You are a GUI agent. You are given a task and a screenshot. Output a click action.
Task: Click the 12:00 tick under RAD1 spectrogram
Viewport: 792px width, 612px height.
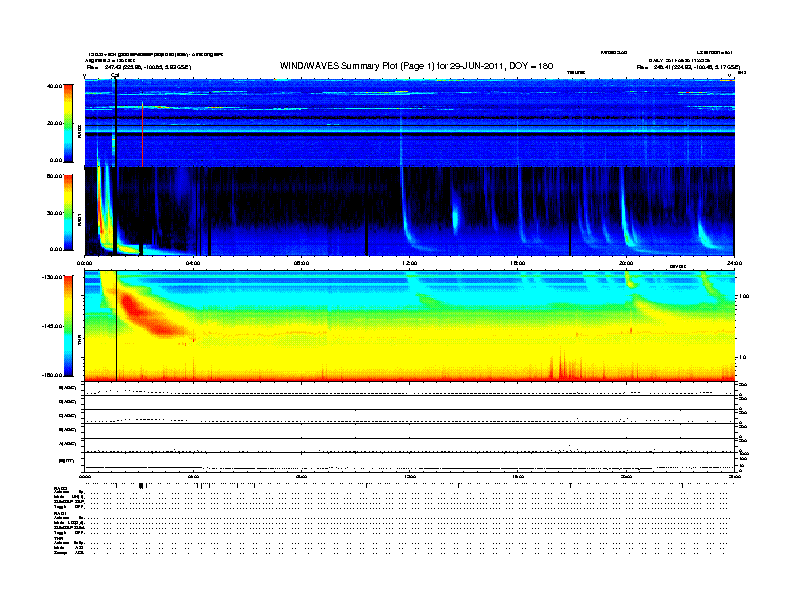[x=409, y=263]
